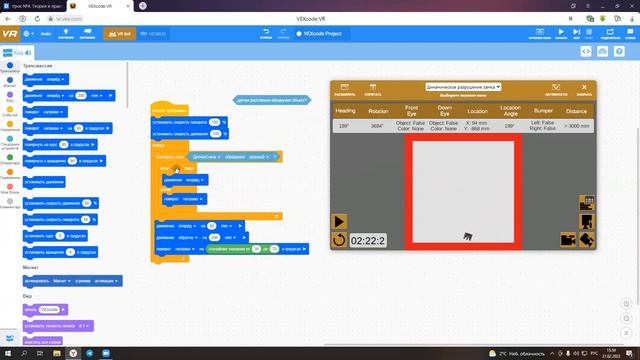Click the VR logo in the top-left corner
Viewport: 640px width, 360px height.
[10, 33]
